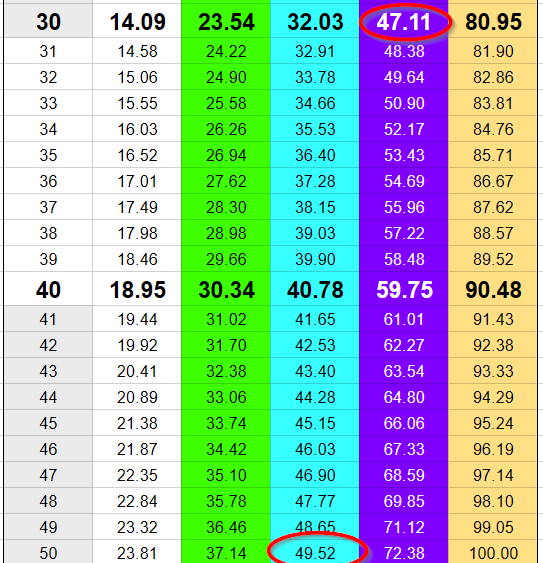This screenshot has width=543, height=563.
Task: Select the circled 49.52 cell
Action: point(315,552)
